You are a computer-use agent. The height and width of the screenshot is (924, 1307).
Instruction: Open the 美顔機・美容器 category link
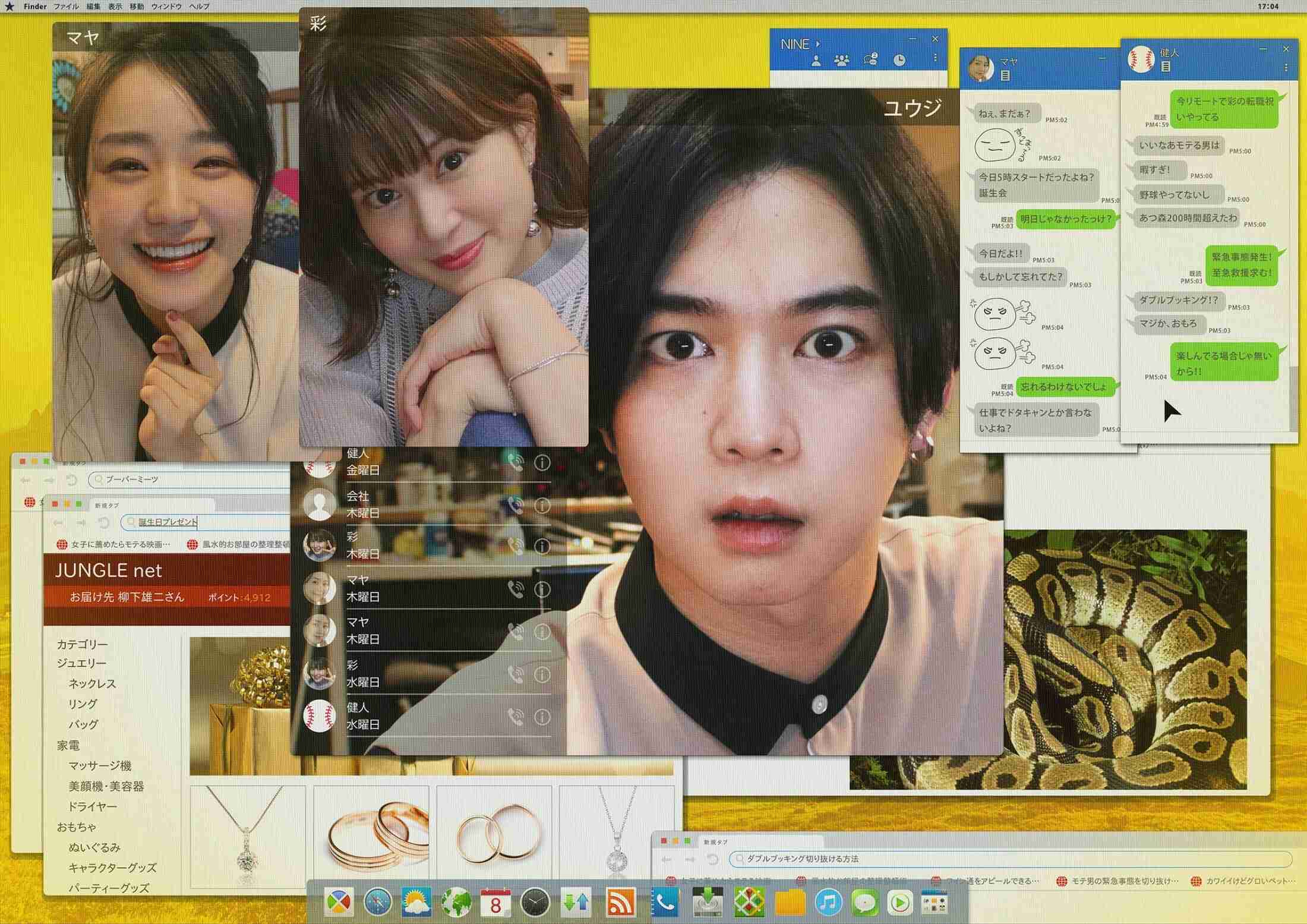click(x=106, y=786)
